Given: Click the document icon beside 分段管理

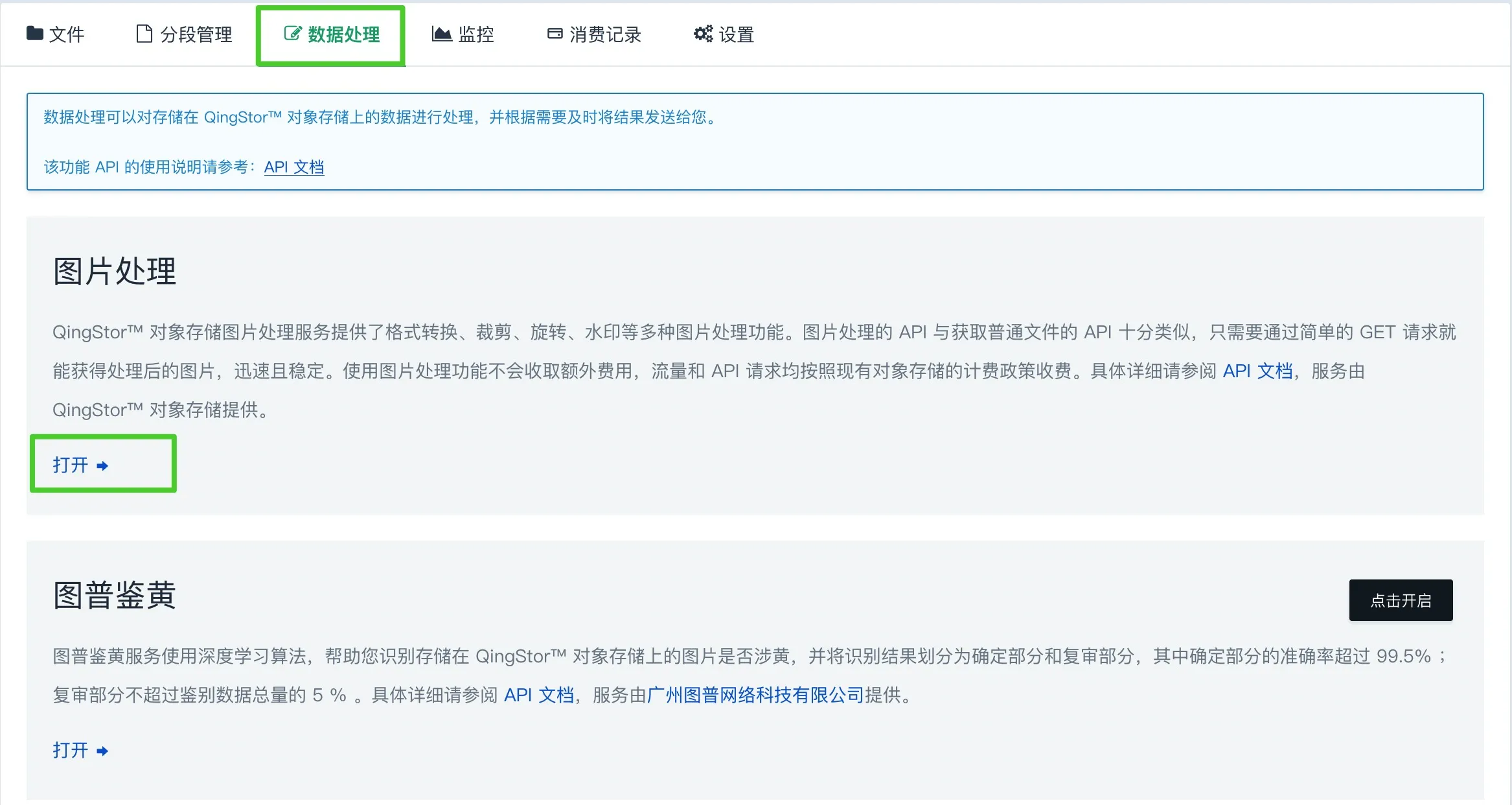Looking at the screenshot, I should click(x=144, y=33).
